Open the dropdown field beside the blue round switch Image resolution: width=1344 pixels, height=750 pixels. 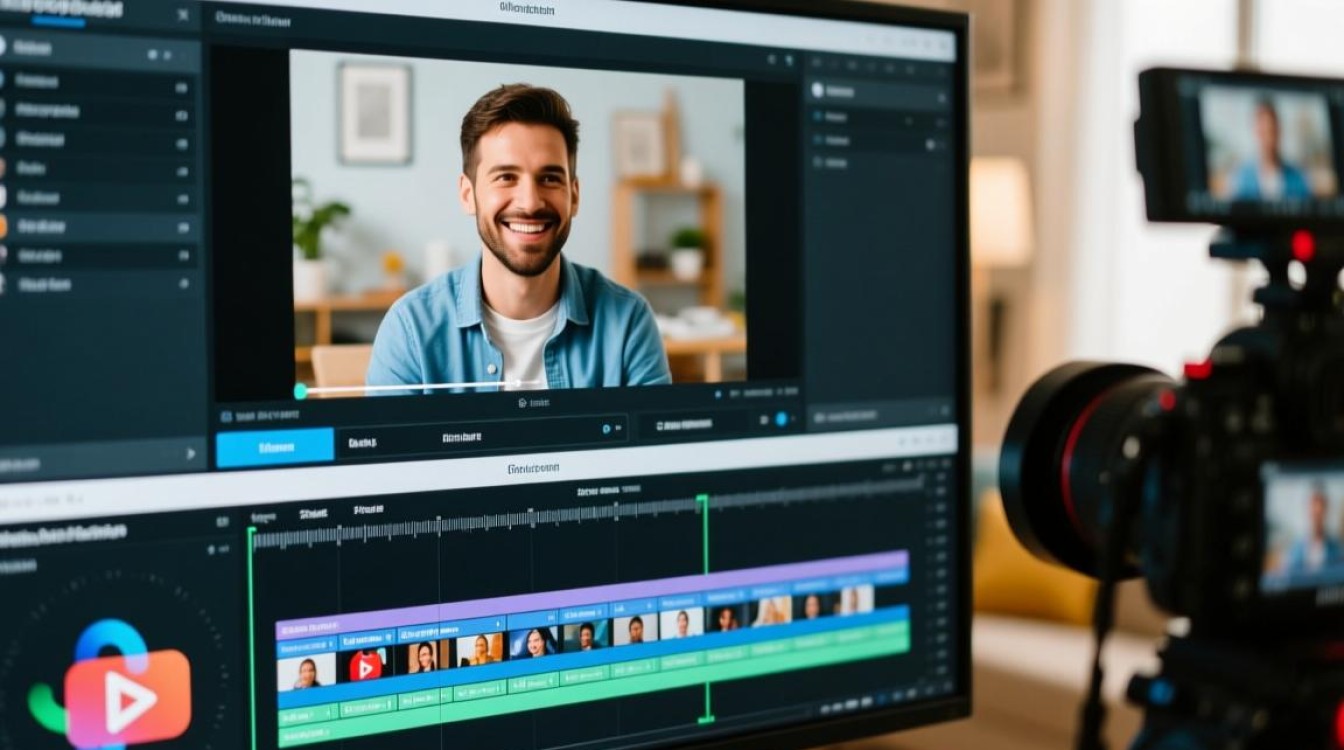pyautogui.click(x=692, y=424)
